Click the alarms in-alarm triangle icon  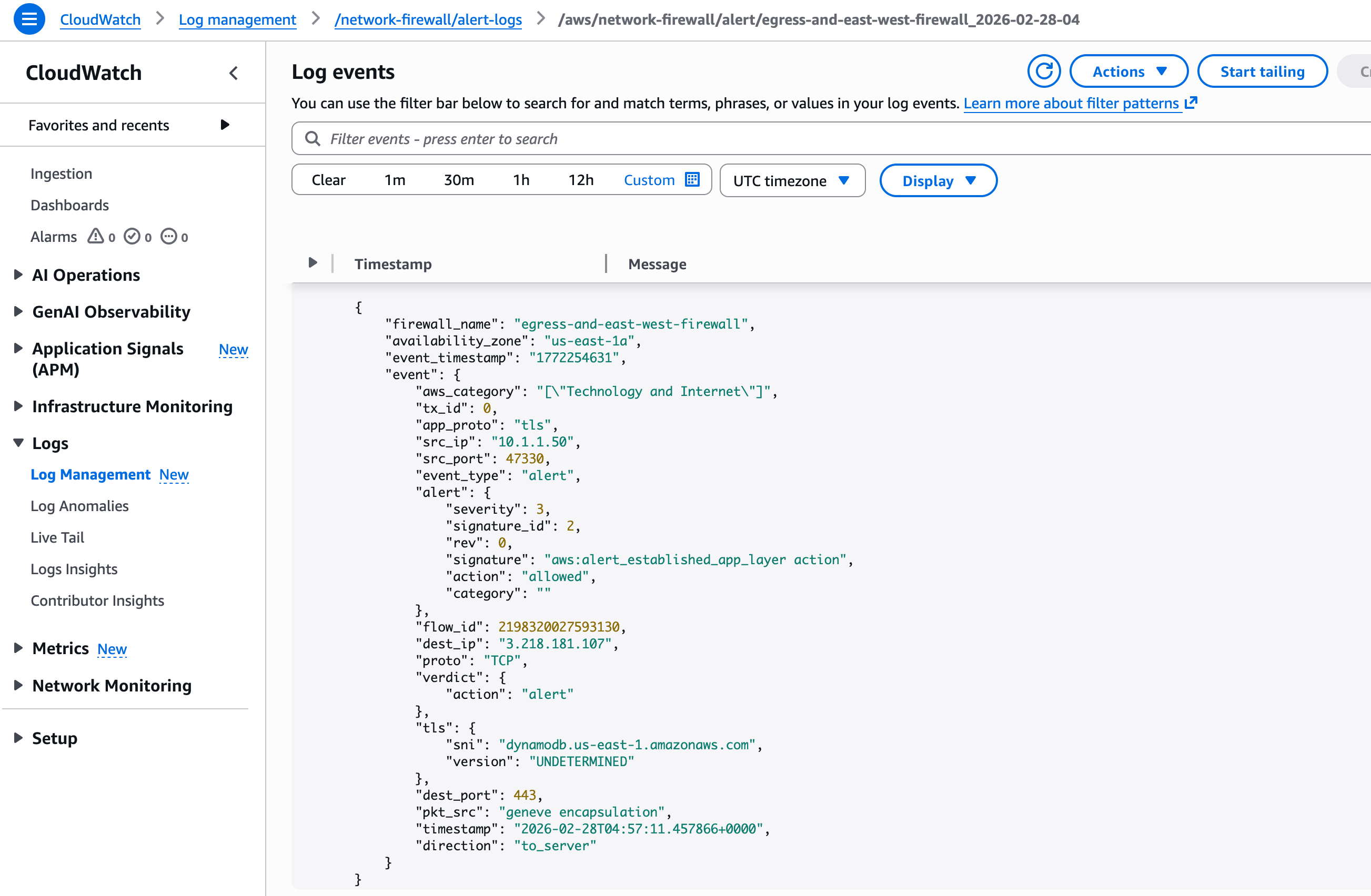(96, 237)
